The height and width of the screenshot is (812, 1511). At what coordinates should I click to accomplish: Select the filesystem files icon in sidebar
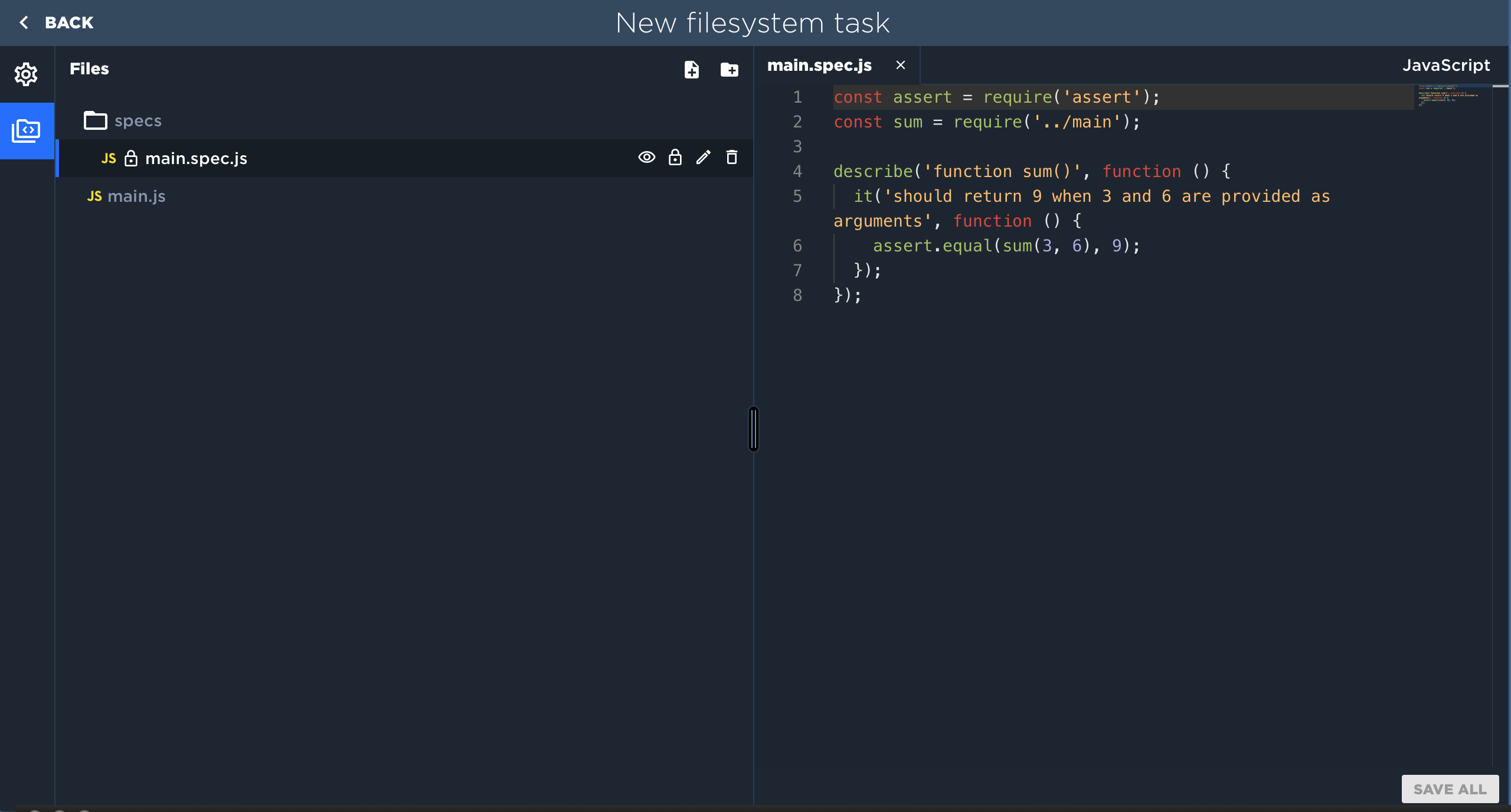(x=27, y=131)
